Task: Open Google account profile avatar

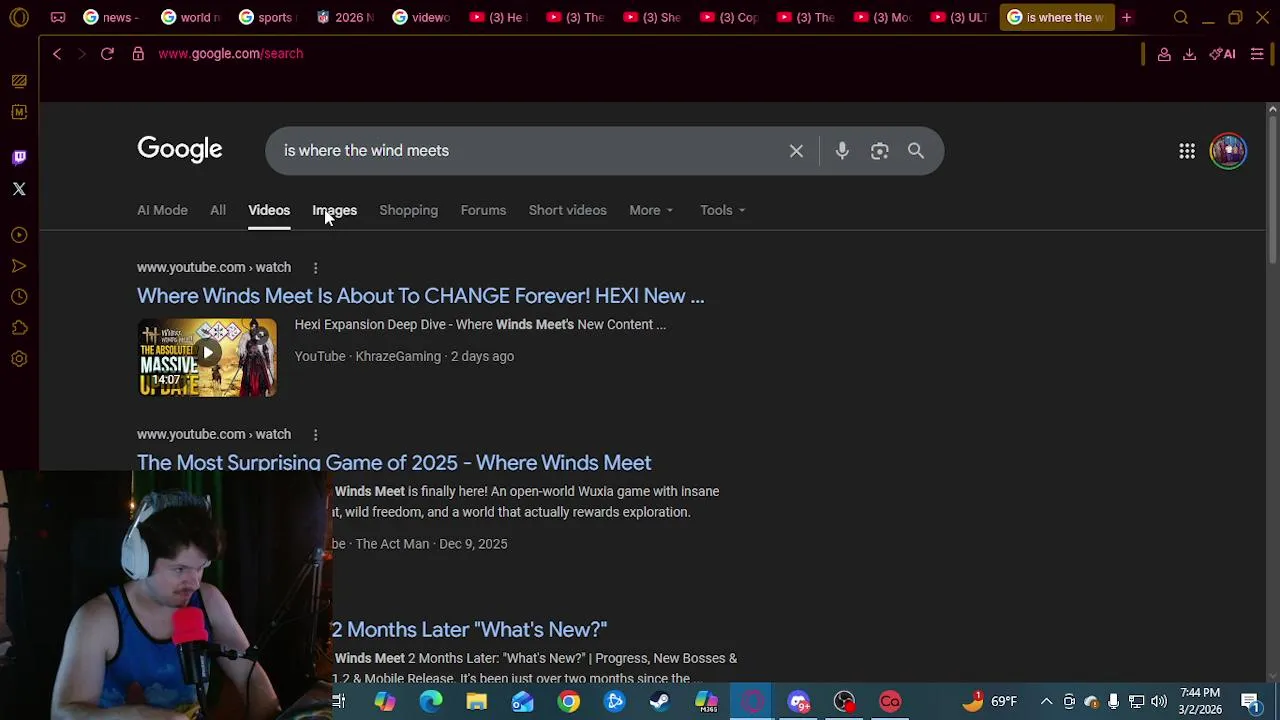Action: [x=1228, y=151]
